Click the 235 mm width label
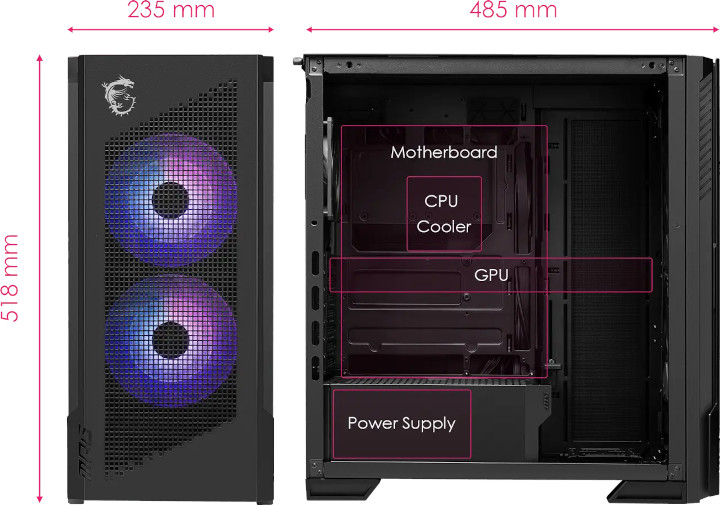This screenshot has width=720, height=505. [x=171, y=10]
